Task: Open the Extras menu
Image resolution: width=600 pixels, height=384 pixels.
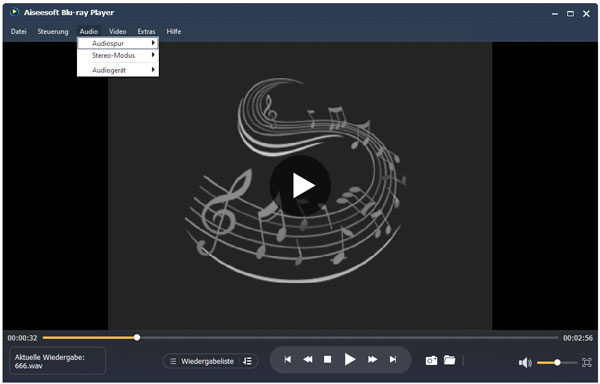Action: (x=146, y=31)
